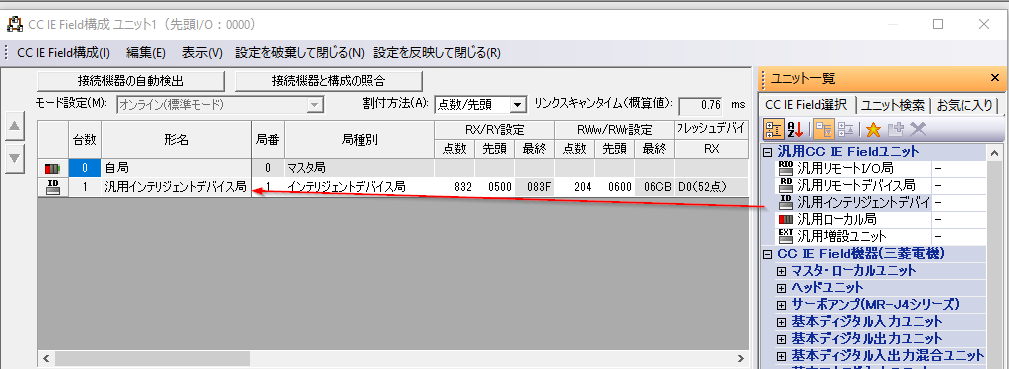The image size is (1009, 369).
Task: Click the horizontal scrollbar right arrow
Action: [x=741, y=358]
